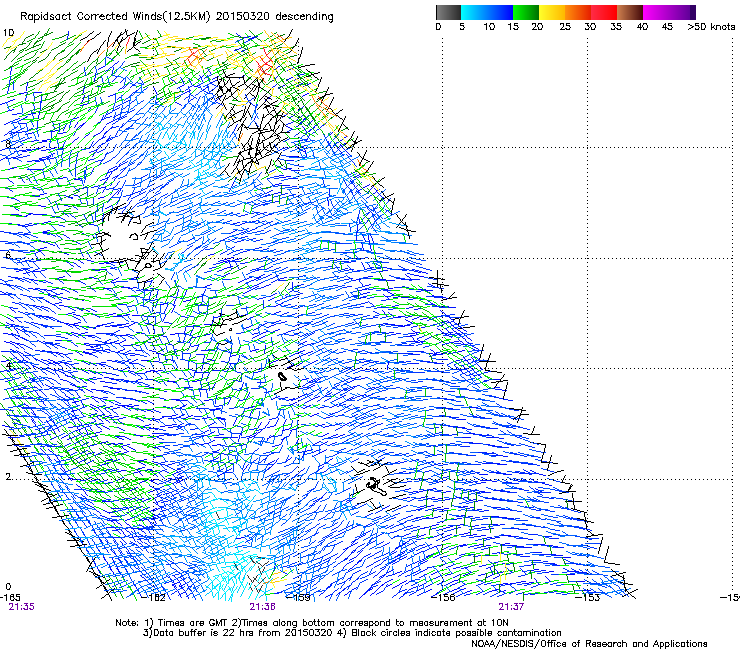Click the cyan-blue 5-15 knots legend segment
The height and width of the screenshot is (650, 740).
pyautogui.click(x=487, y=12)
